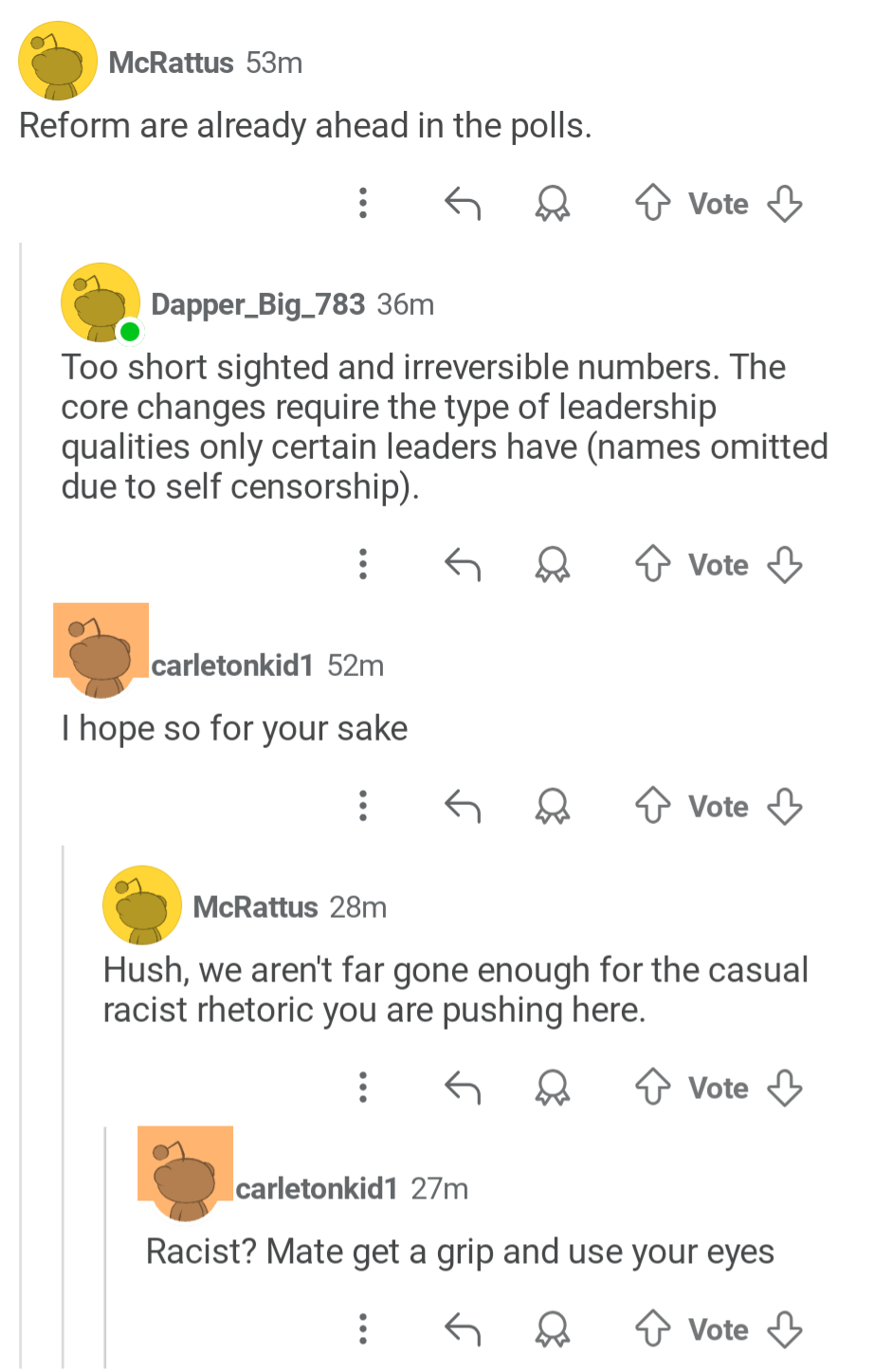This screenshot has width=875, height=1372.
Task: View carletonkid1 avatar on 52m comment
Action: [x=100, y=650]
